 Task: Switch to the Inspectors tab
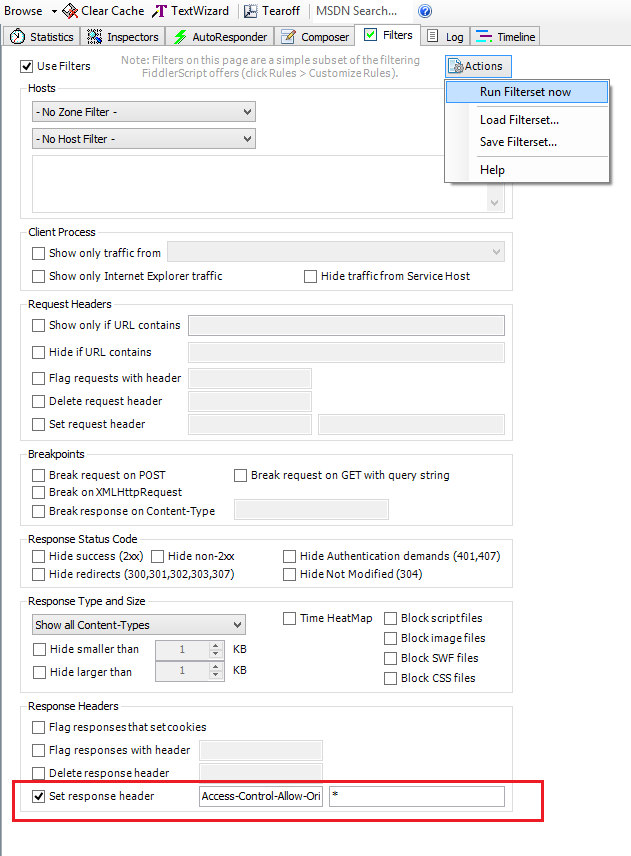[123, 37]
